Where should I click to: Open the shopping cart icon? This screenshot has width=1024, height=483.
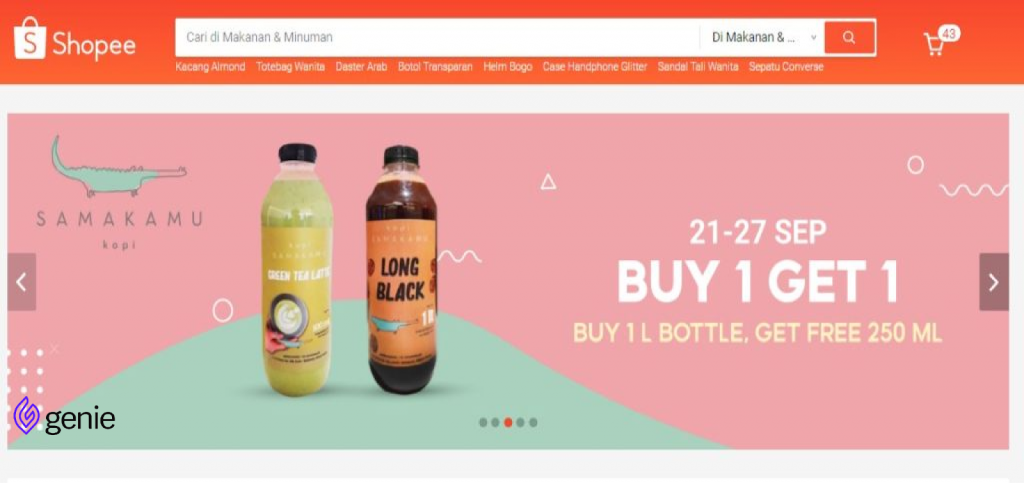tap(935, 44)
